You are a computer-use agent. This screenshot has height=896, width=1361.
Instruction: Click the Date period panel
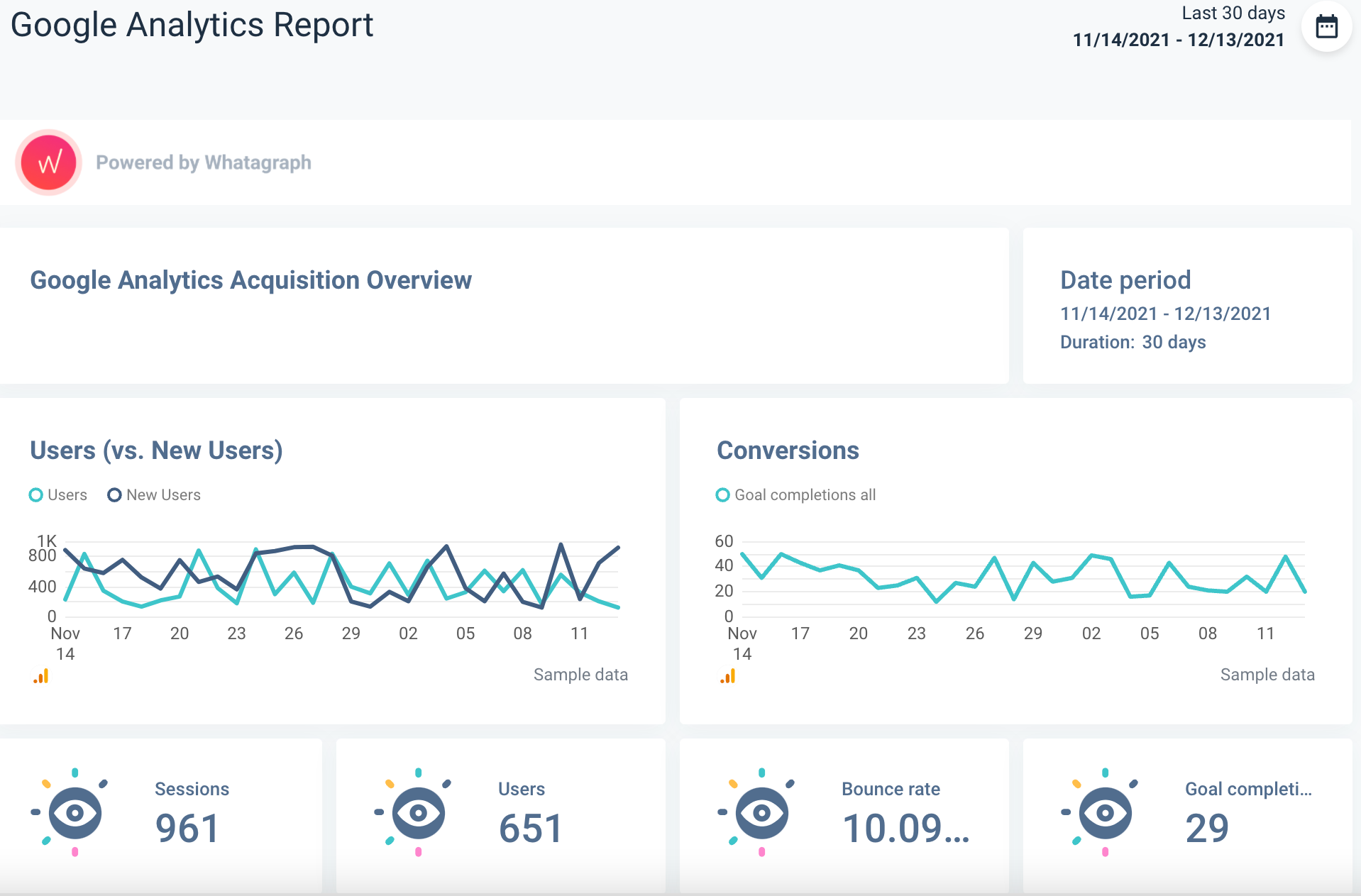(x=1187, y=306)
